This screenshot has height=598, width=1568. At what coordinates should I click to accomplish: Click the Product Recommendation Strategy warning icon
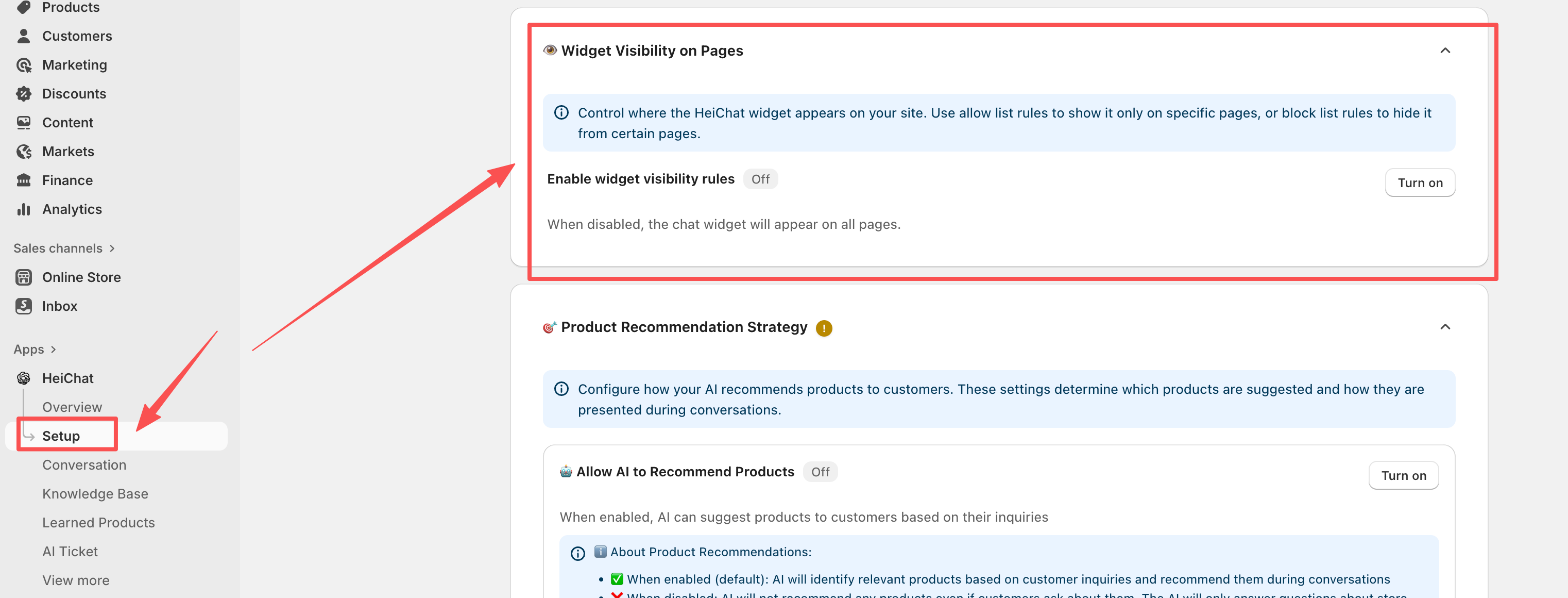(824, 328)
